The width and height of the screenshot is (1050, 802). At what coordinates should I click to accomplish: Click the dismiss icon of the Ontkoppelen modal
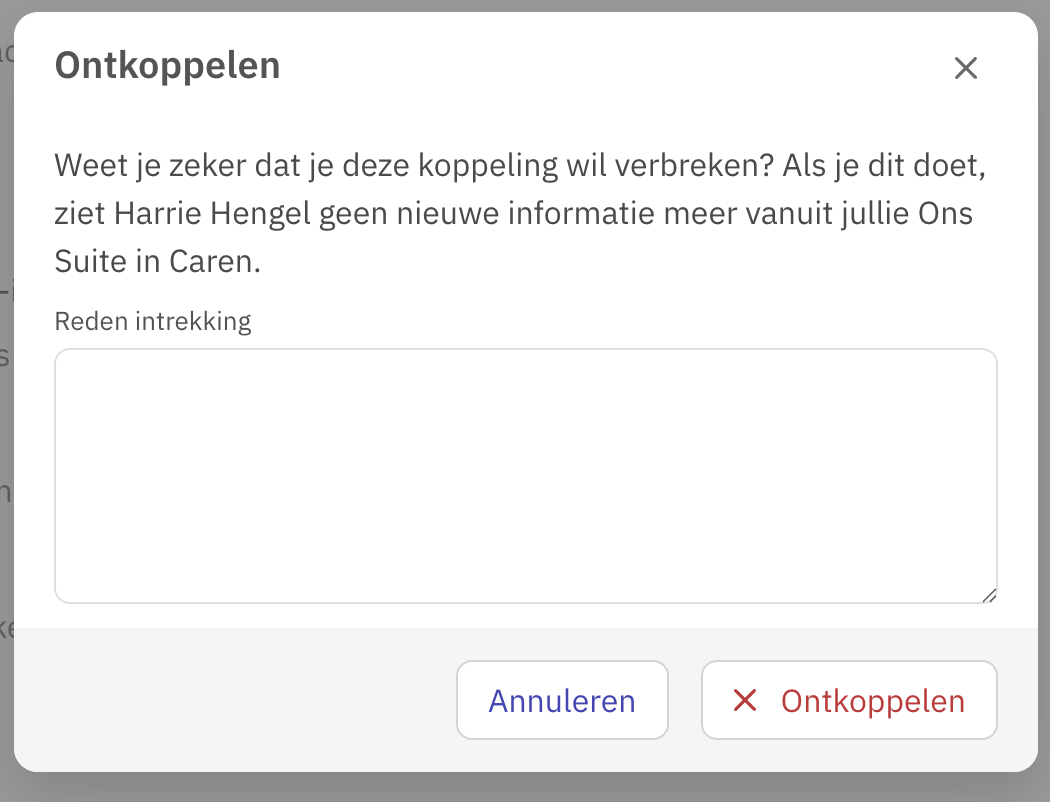(x=966, y=68)
